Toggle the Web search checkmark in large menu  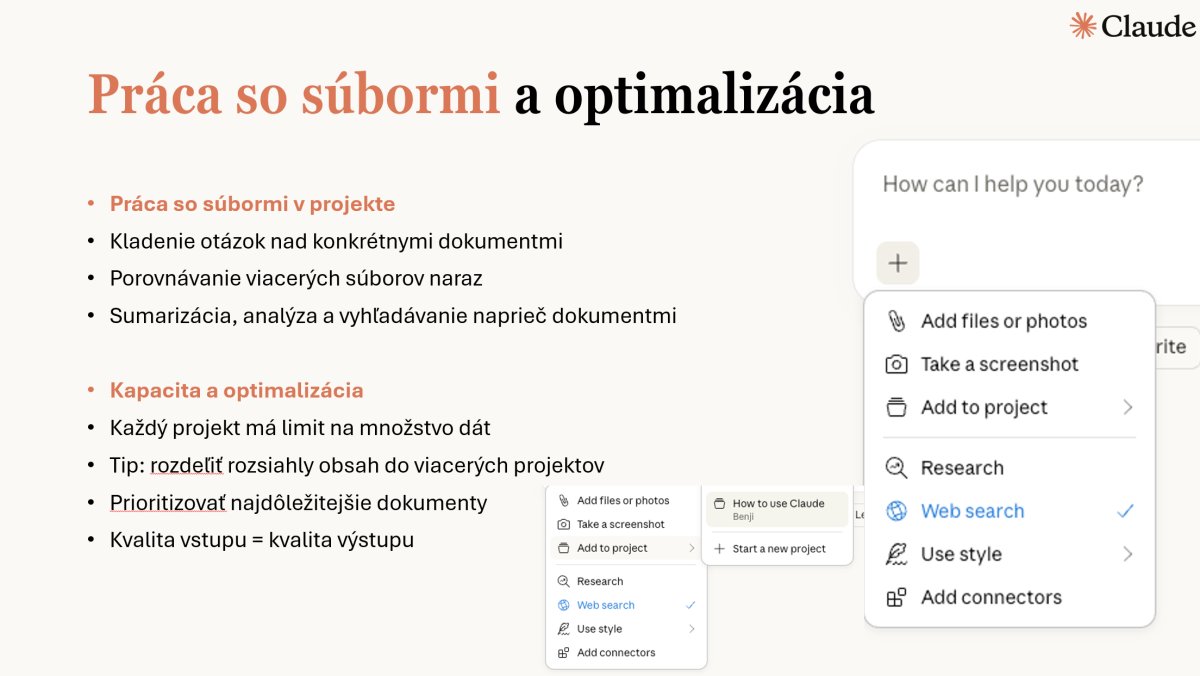[x=1126, y=511]
